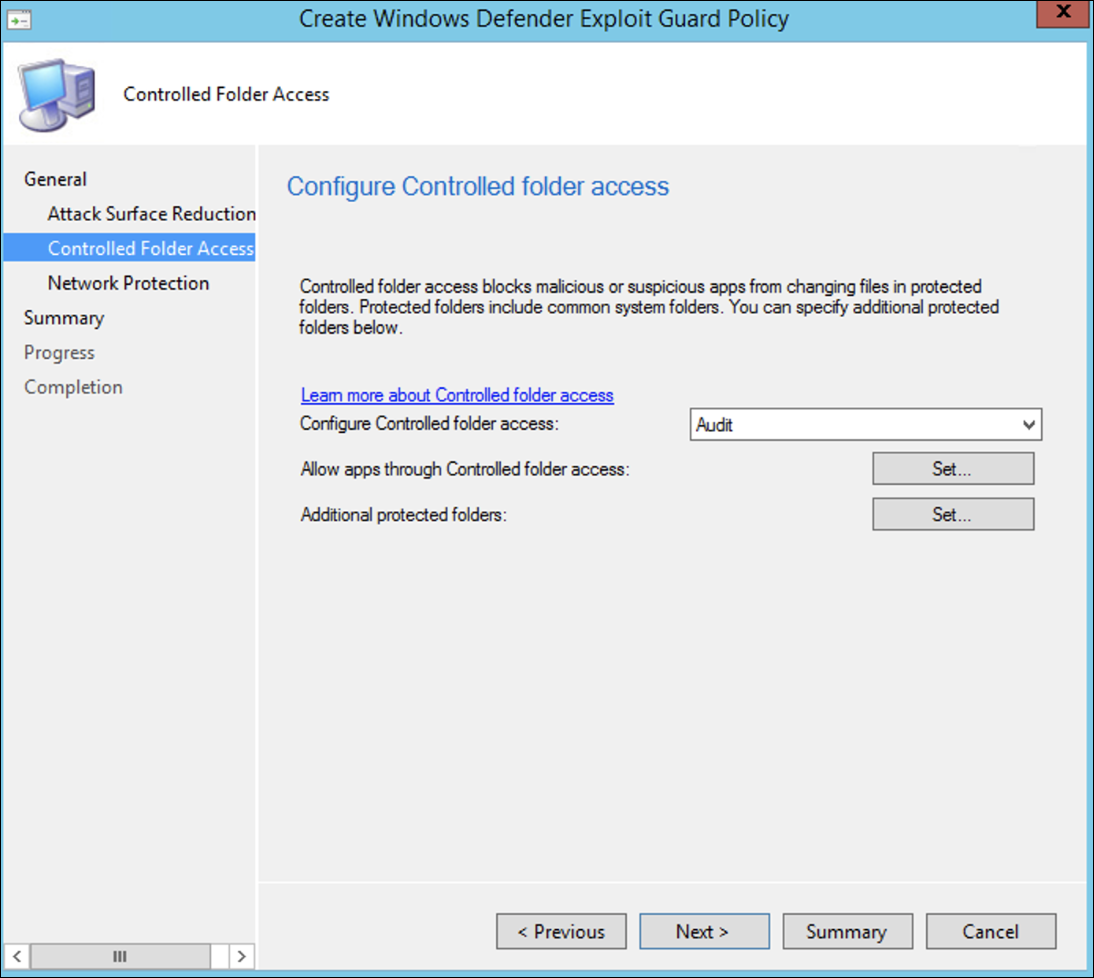Select Controlled Folder Access in the sidebar
The image size is (1094, 978).
click(x=129, y=248)
